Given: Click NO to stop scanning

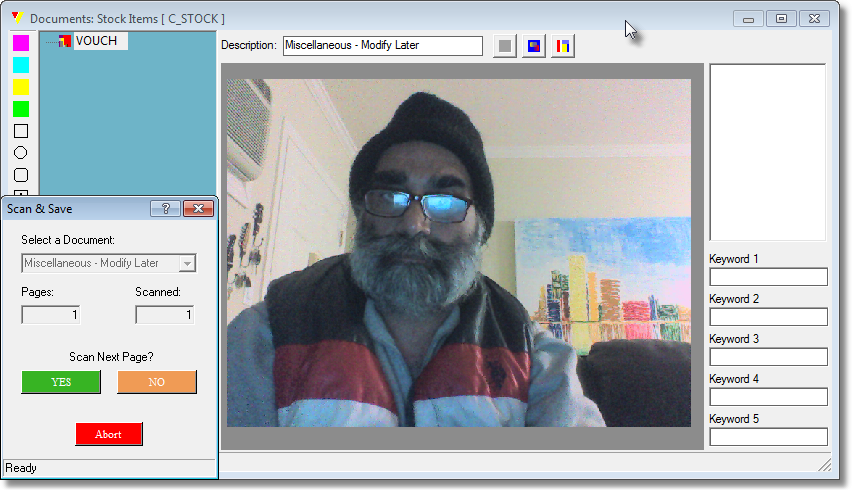Looking at the screenshot, I should [x=157, y=382].
